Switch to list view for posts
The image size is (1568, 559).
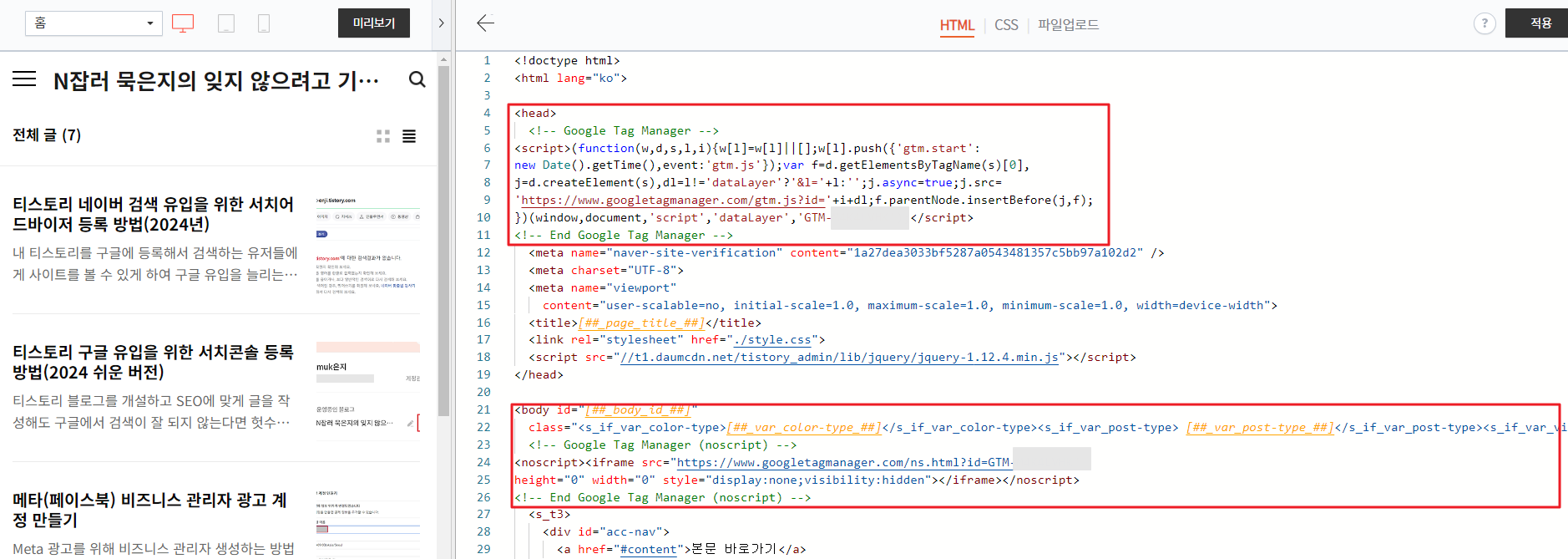(409, 136)
